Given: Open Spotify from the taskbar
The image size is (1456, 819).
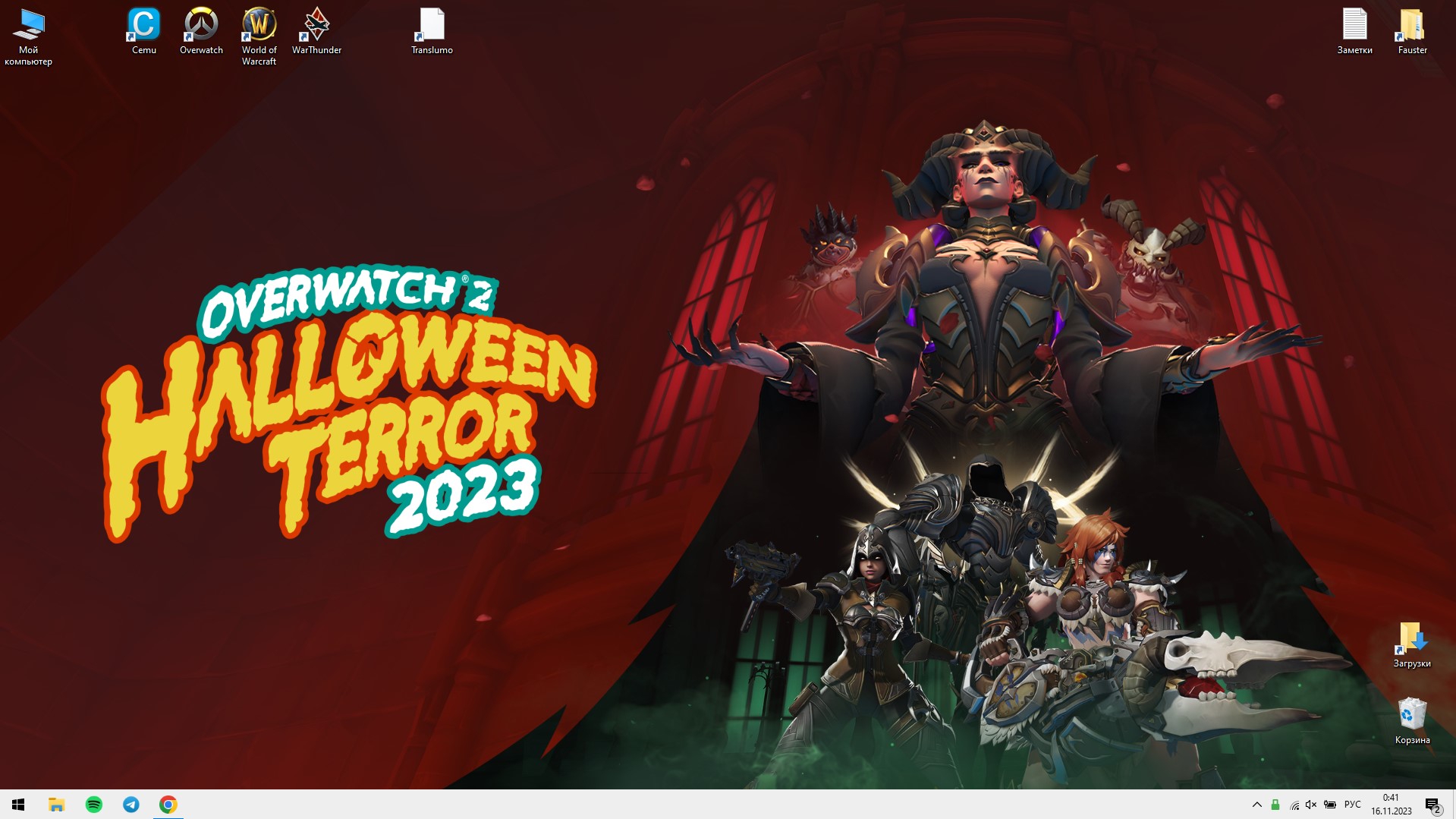Looking at the screenshot, I should [93, 805].
